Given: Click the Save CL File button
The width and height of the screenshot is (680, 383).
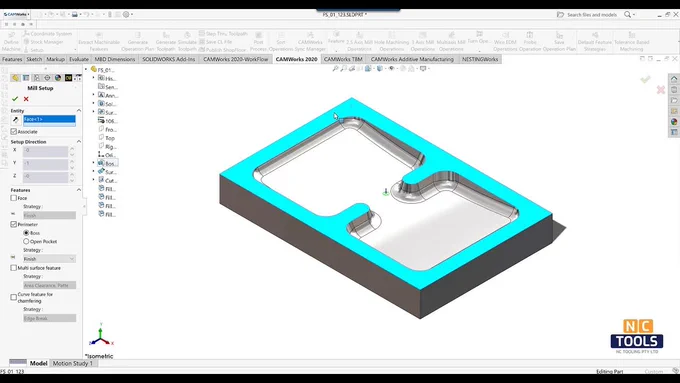Looking at the screenshot, I should [215, 42].
